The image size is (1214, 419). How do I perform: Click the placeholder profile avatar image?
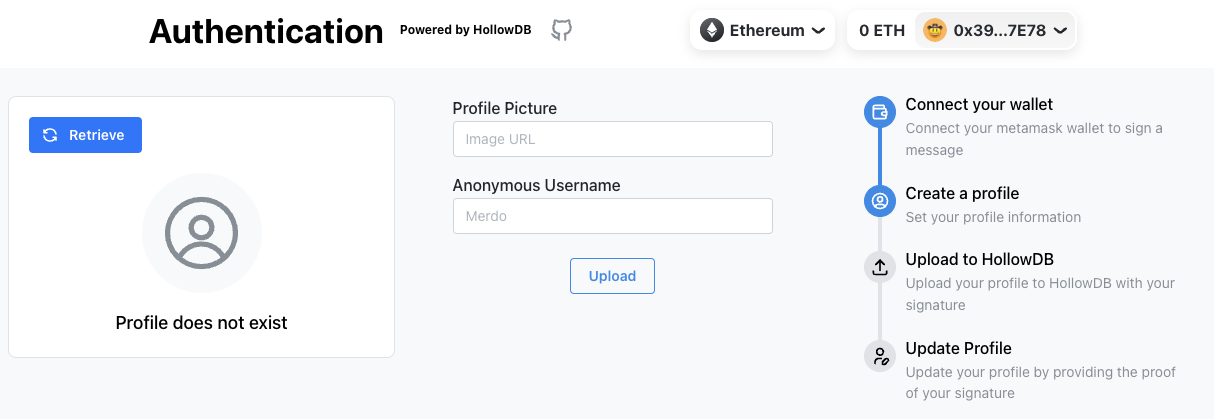click(202, 233)
